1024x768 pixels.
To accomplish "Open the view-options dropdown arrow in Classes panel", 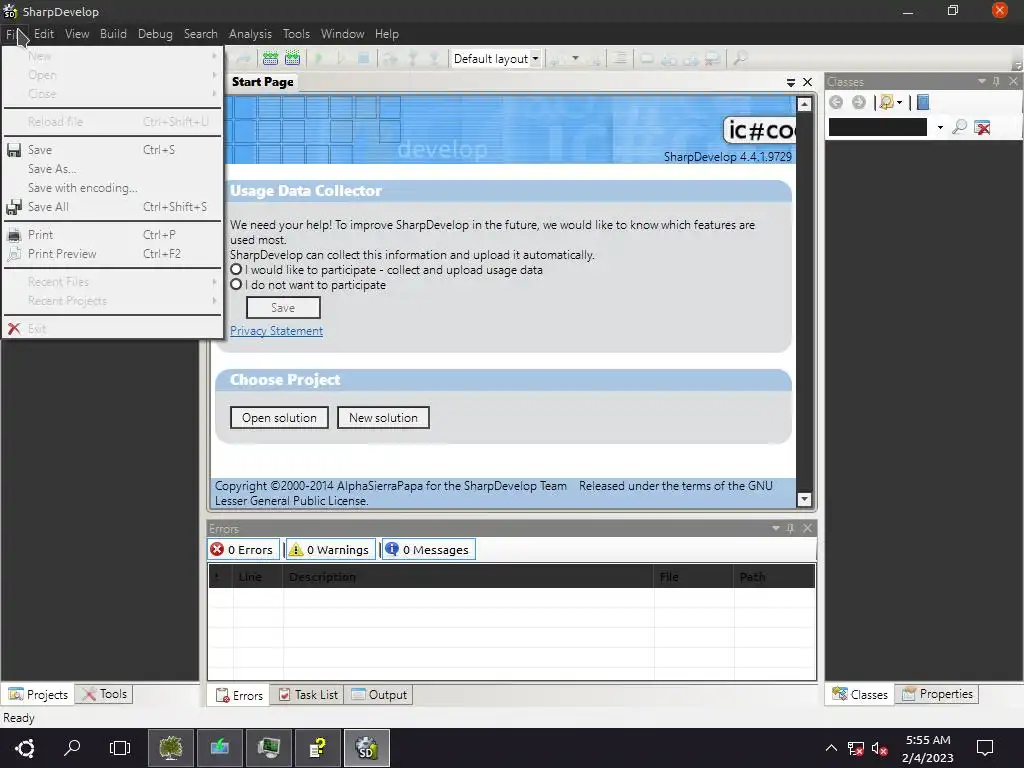I will tap(899, 103).
